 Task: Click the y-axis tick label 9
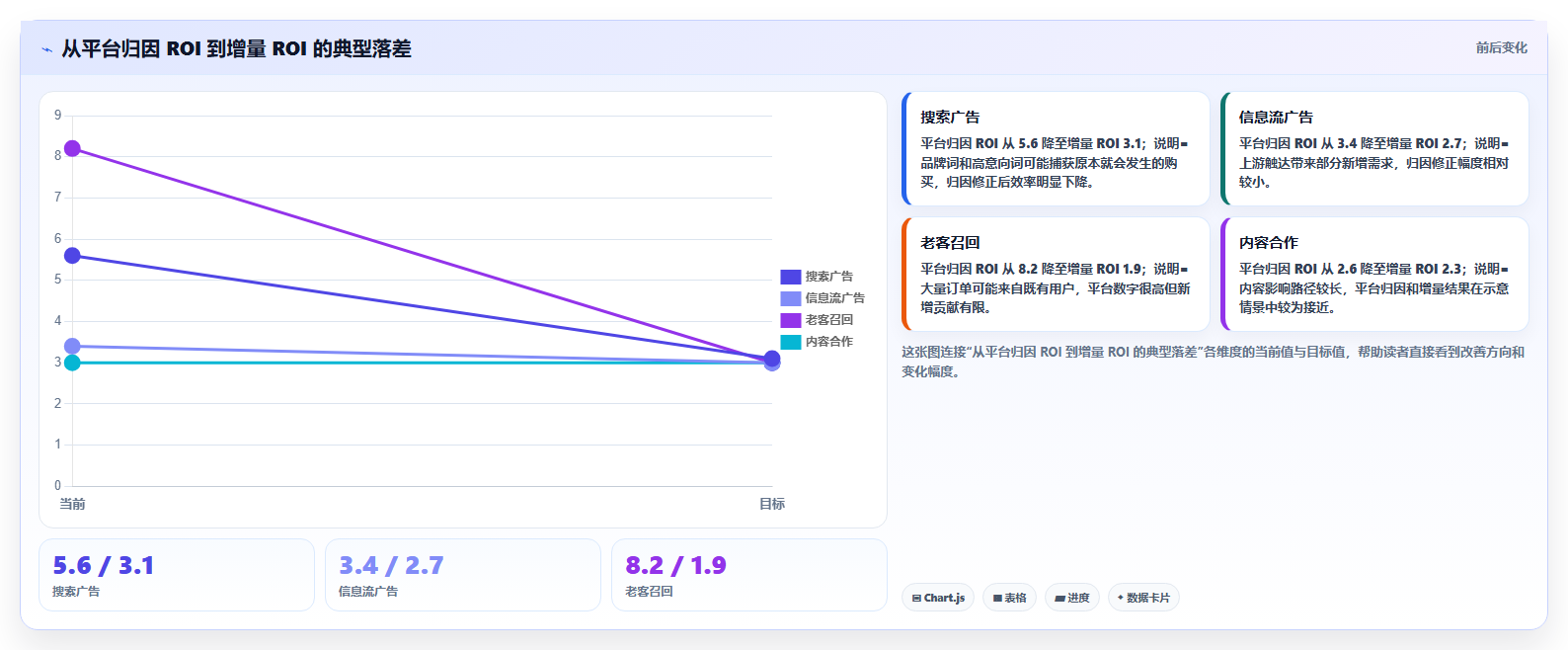58,116
